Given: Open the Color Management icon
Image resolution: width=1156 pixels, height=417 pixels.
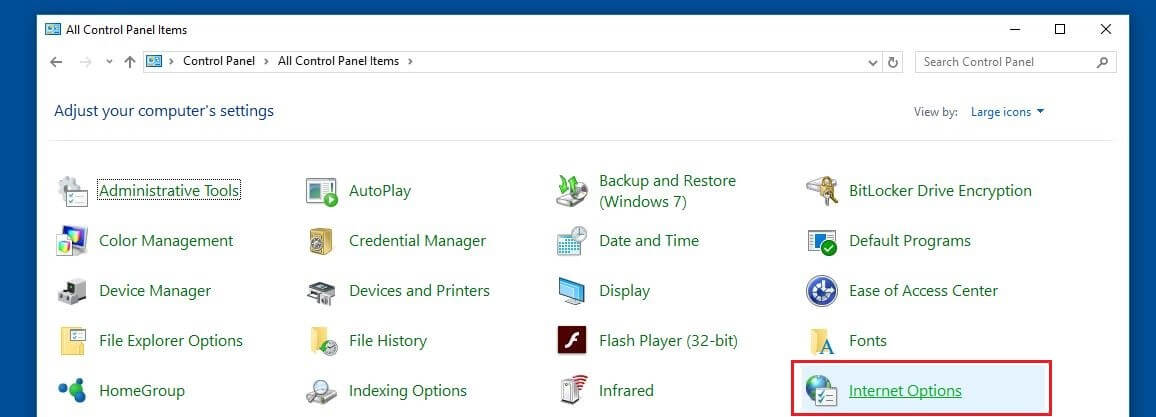Looking at the screenshot, I should (74, 241).
